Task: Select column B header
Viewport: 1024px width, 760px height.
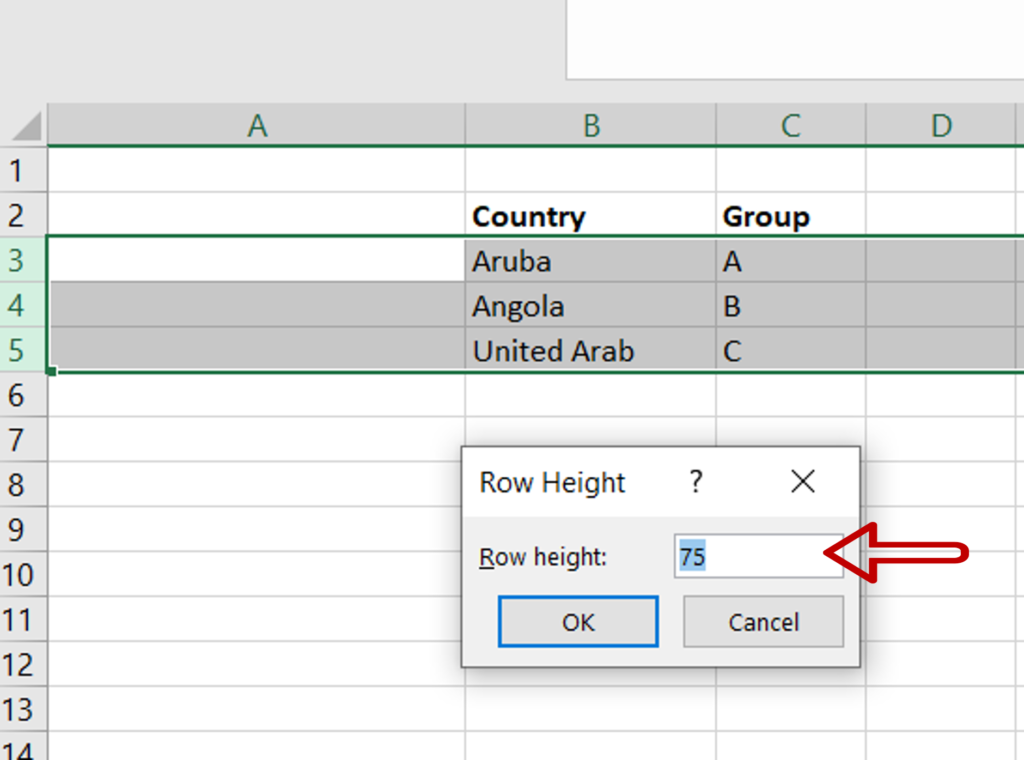Action: click(x=590, y=126)
